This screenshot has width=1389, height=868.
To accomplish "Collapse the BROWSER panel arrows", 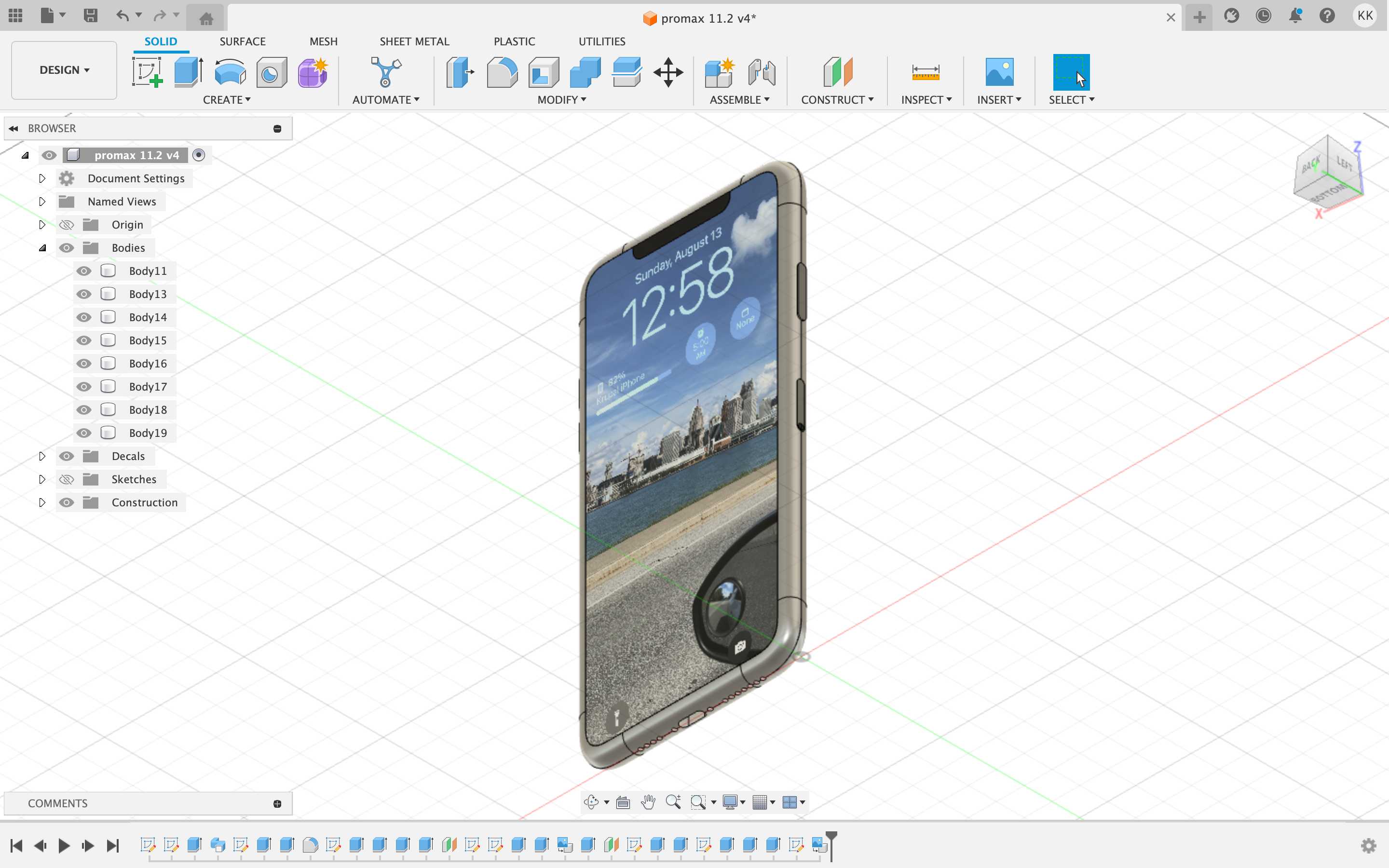I will (x=14, y=129).
